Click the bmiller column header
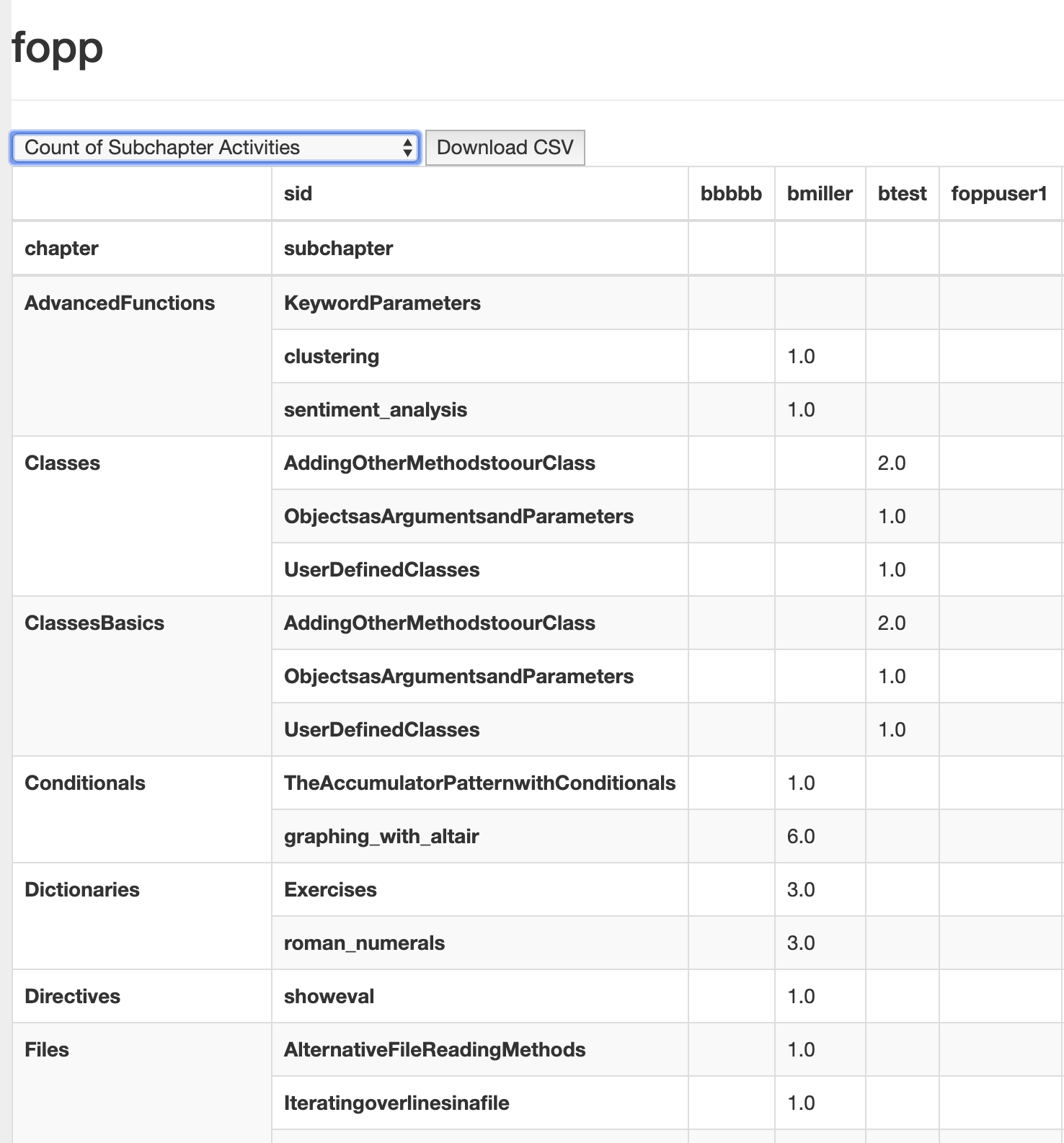This screenshot has width=1064, height=1143. (820, 194)
